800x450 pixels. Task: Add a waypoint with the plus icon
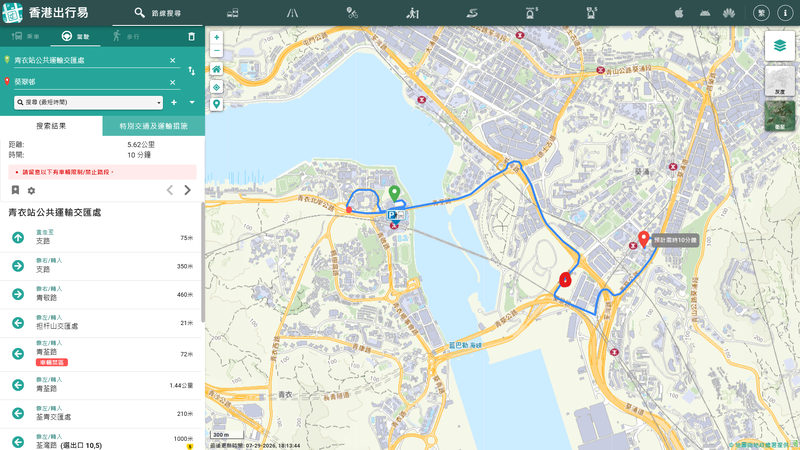click(173, 103)
